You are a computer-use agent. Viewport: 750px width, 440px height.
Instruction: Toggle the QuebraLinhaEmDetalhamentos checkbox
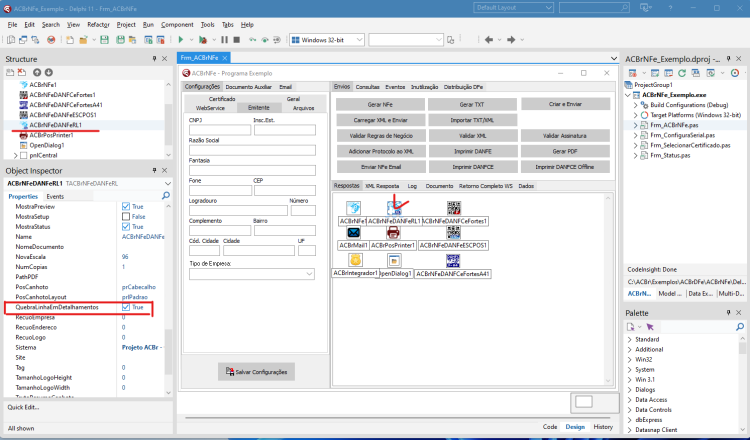pos(126,307)
